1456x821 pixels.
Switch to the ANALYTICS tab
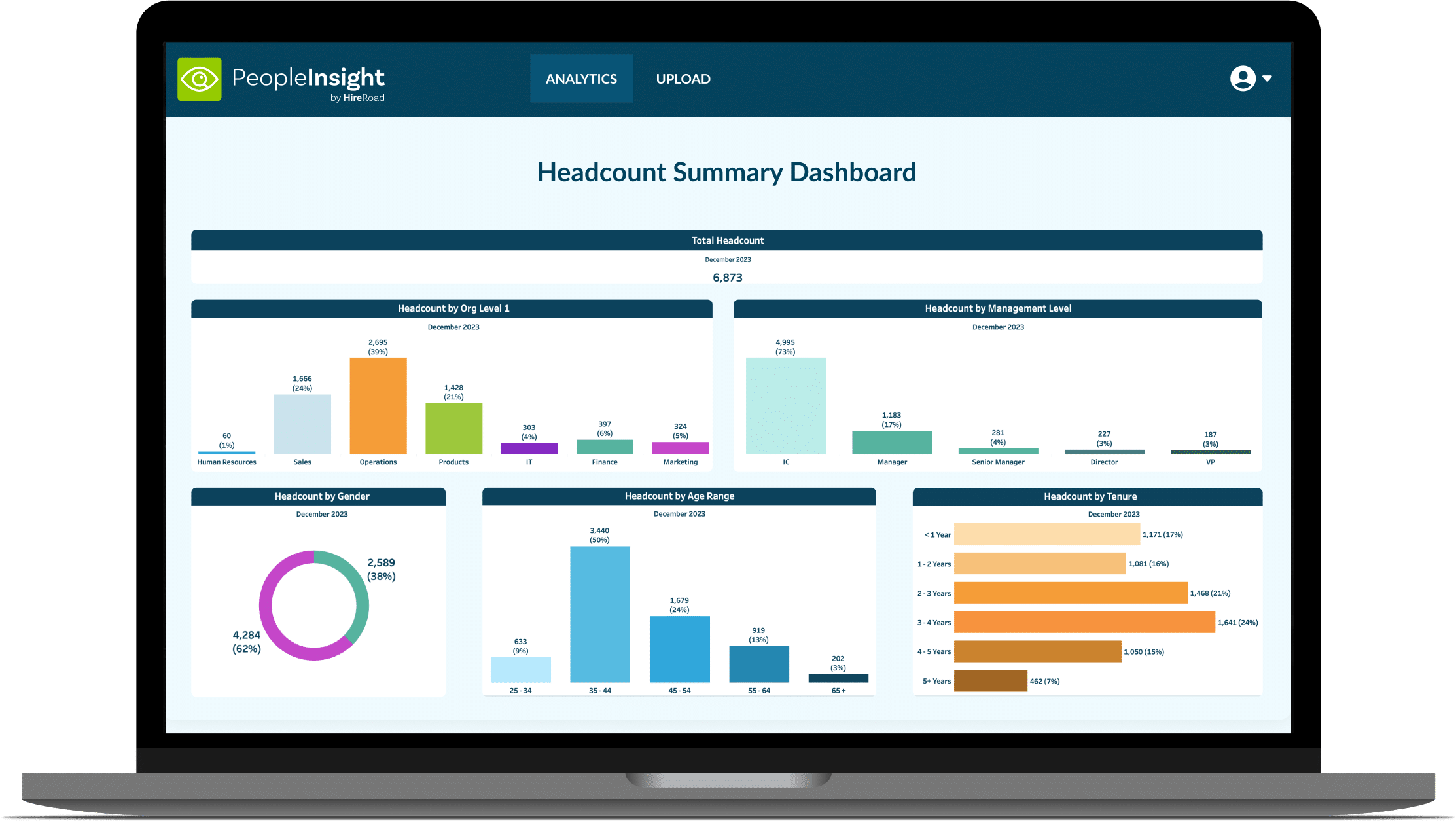pos(581,79)
